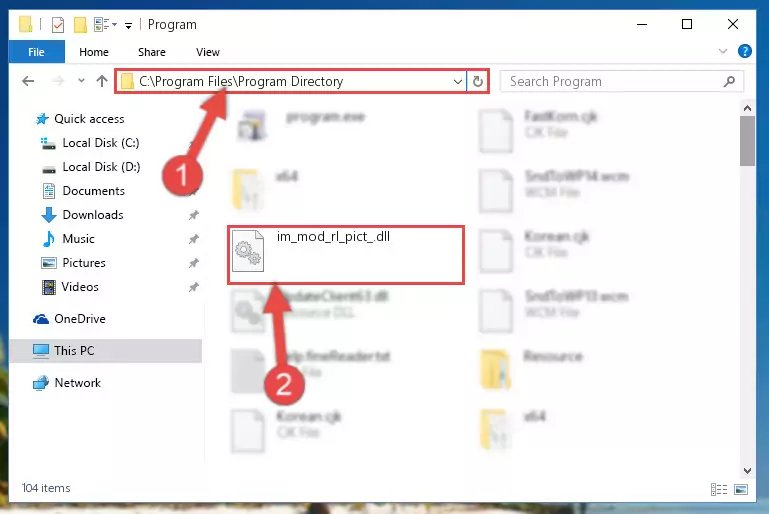
Task: Refresh the current folder
Action: (478, 81)
